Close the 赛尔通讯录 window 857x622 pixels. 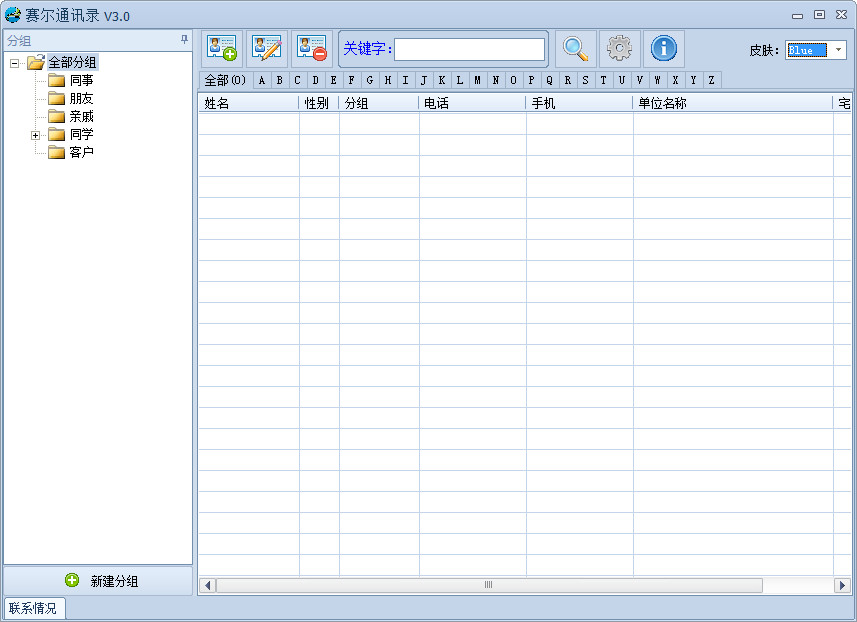coord(842,15)
